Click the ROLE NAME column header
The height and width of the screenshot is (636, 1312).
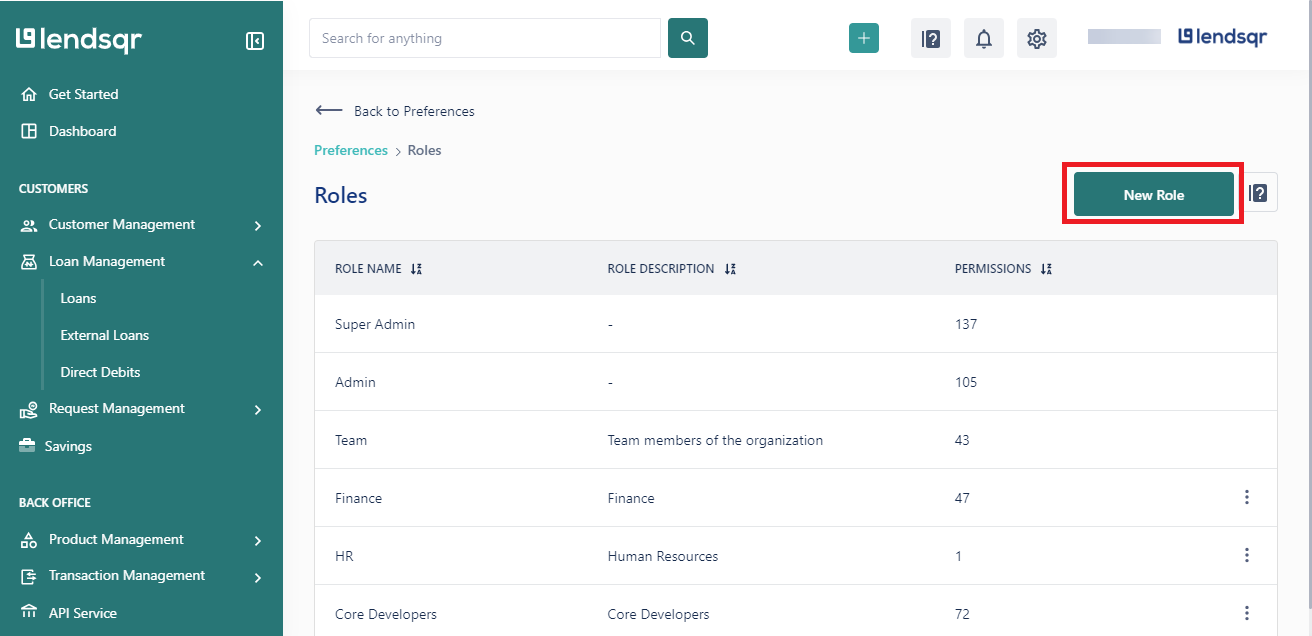[x=368, y=269]
